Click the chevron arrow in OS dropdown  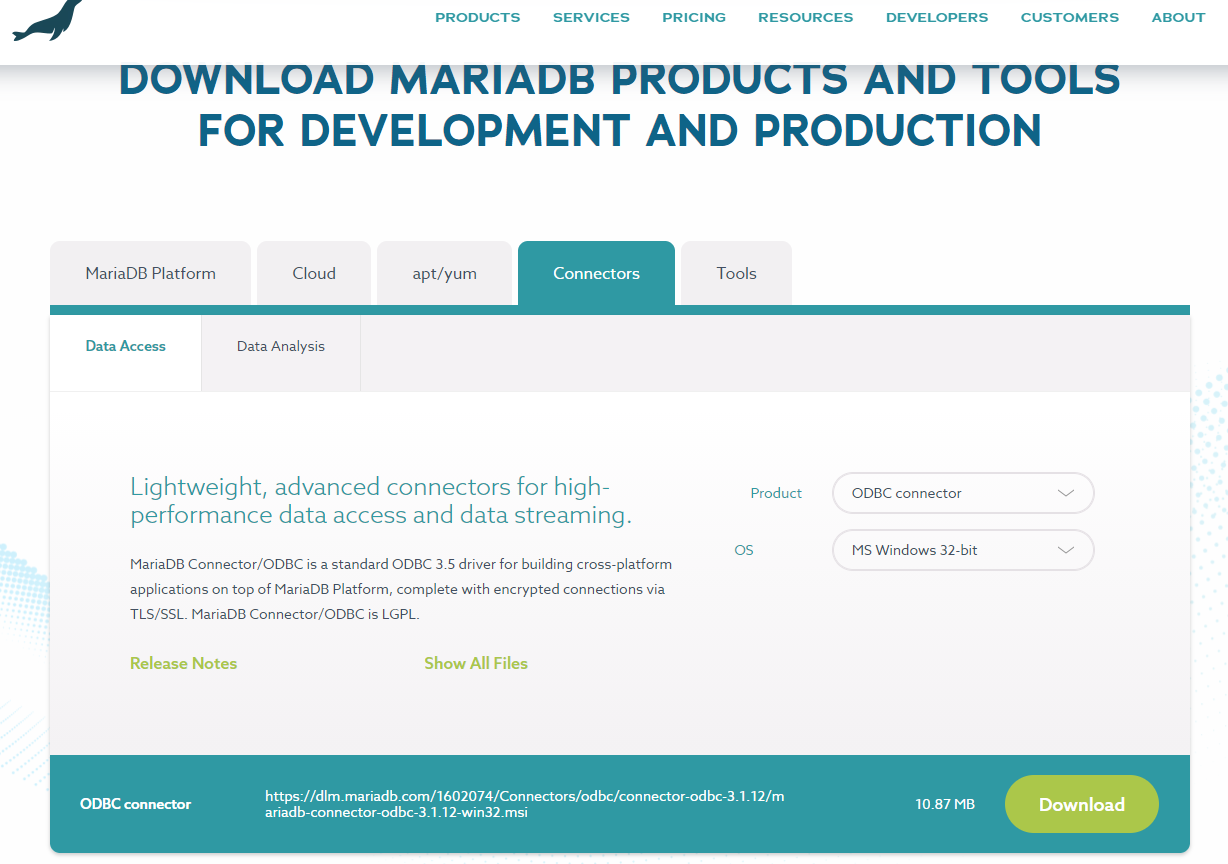1066,550
